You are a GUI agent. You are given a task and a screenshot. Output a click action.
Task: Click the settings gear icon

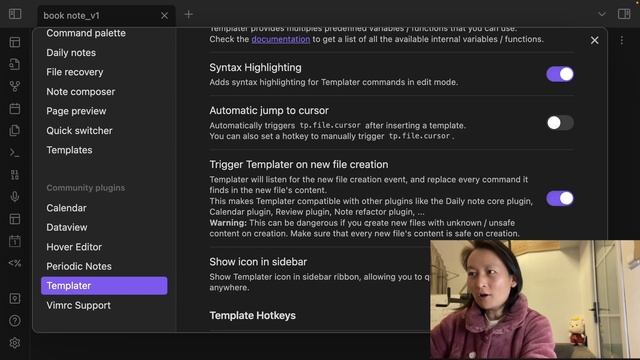coord(15,343)
